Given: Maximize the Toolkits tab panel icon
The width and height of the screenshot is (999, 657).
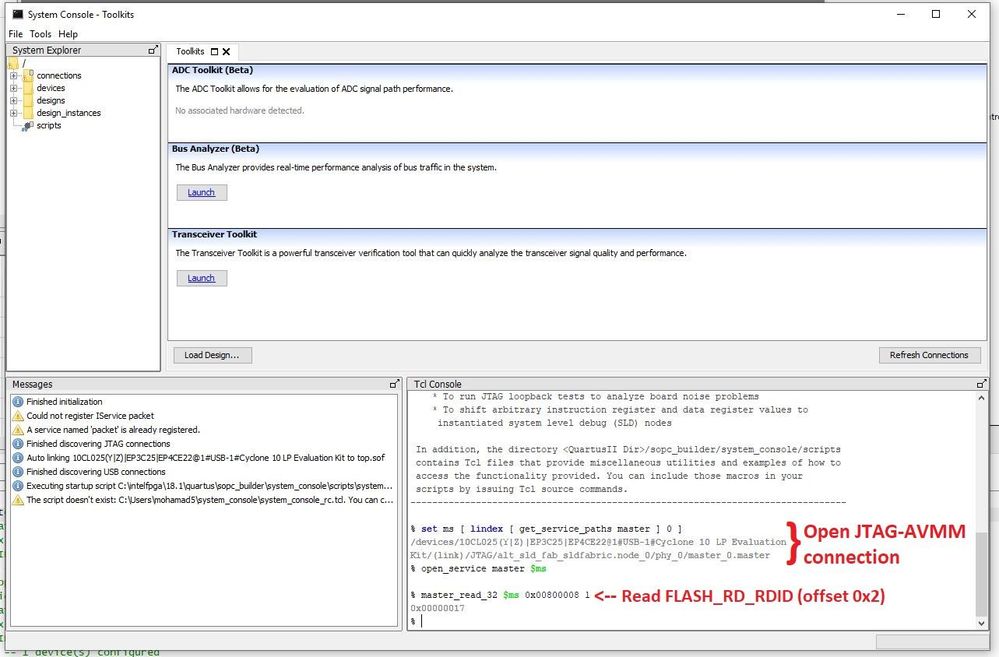Looking at the screenshot, I should tap(214, 52).
